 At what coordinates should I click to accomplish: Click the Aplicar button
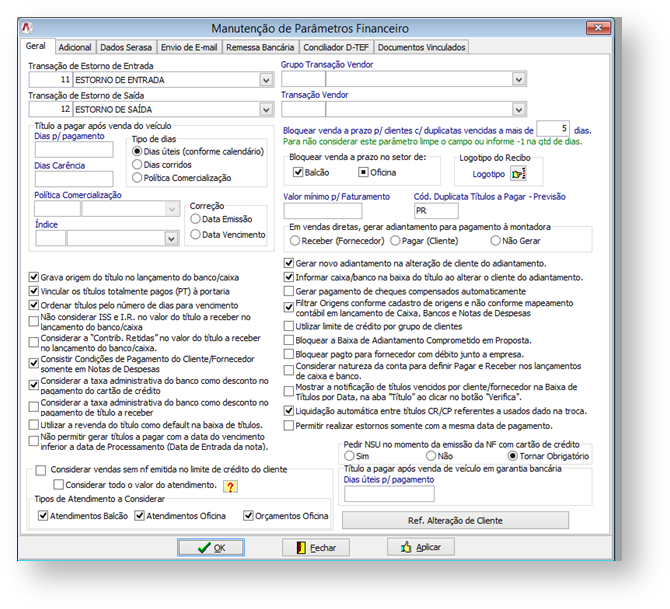[421, 547]
